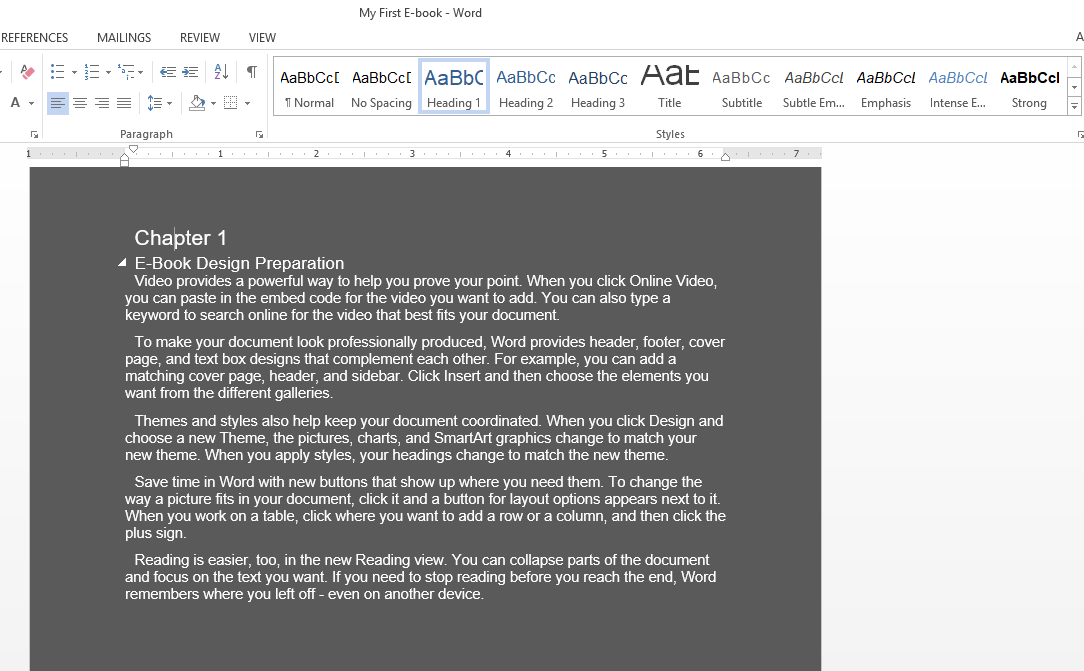Click the Increase Indent icon
This screenshot has height=671, width=1084.
190,72
